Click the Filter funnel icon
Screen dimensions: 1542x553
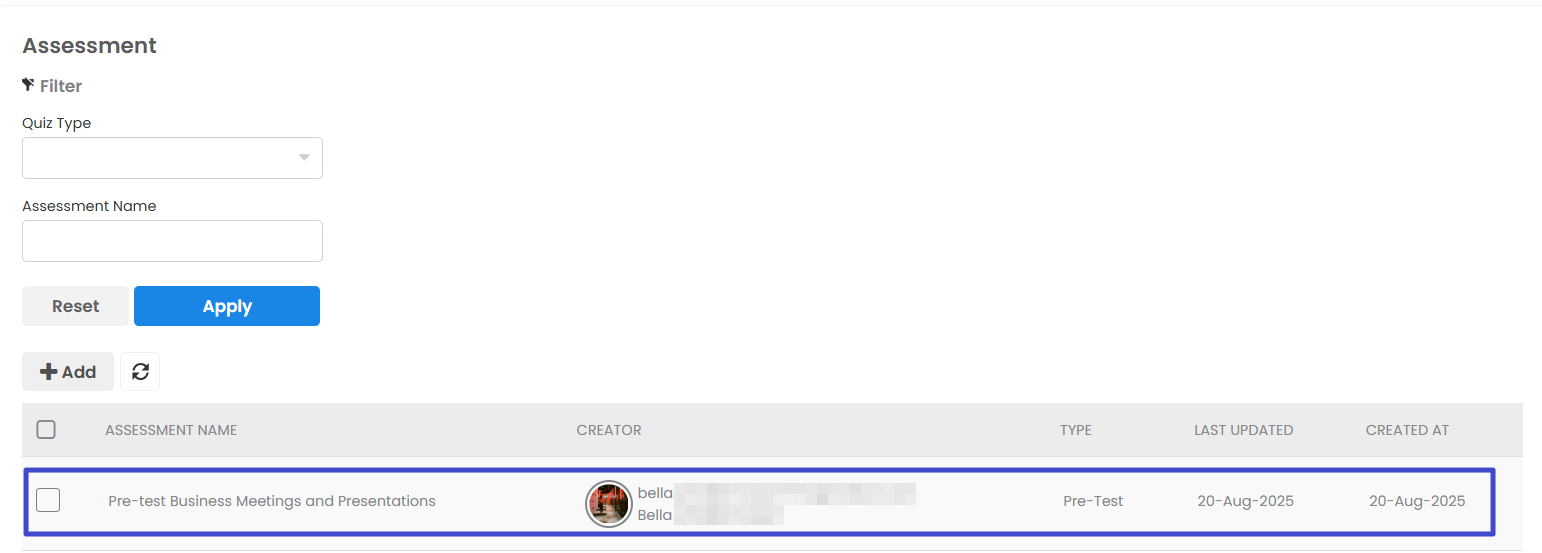pyautogui.click(x=28, y=85)
